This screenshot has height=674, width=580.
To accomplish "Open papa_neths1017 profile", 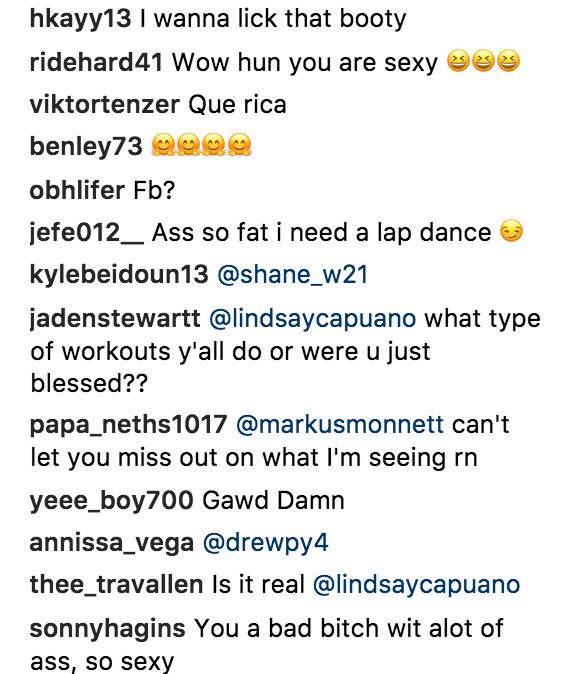I will pos(128,425).
